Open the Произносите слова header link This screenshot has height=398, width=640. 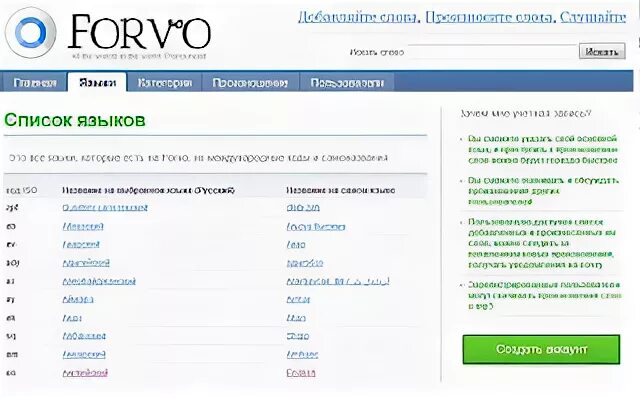pos(490,17)
